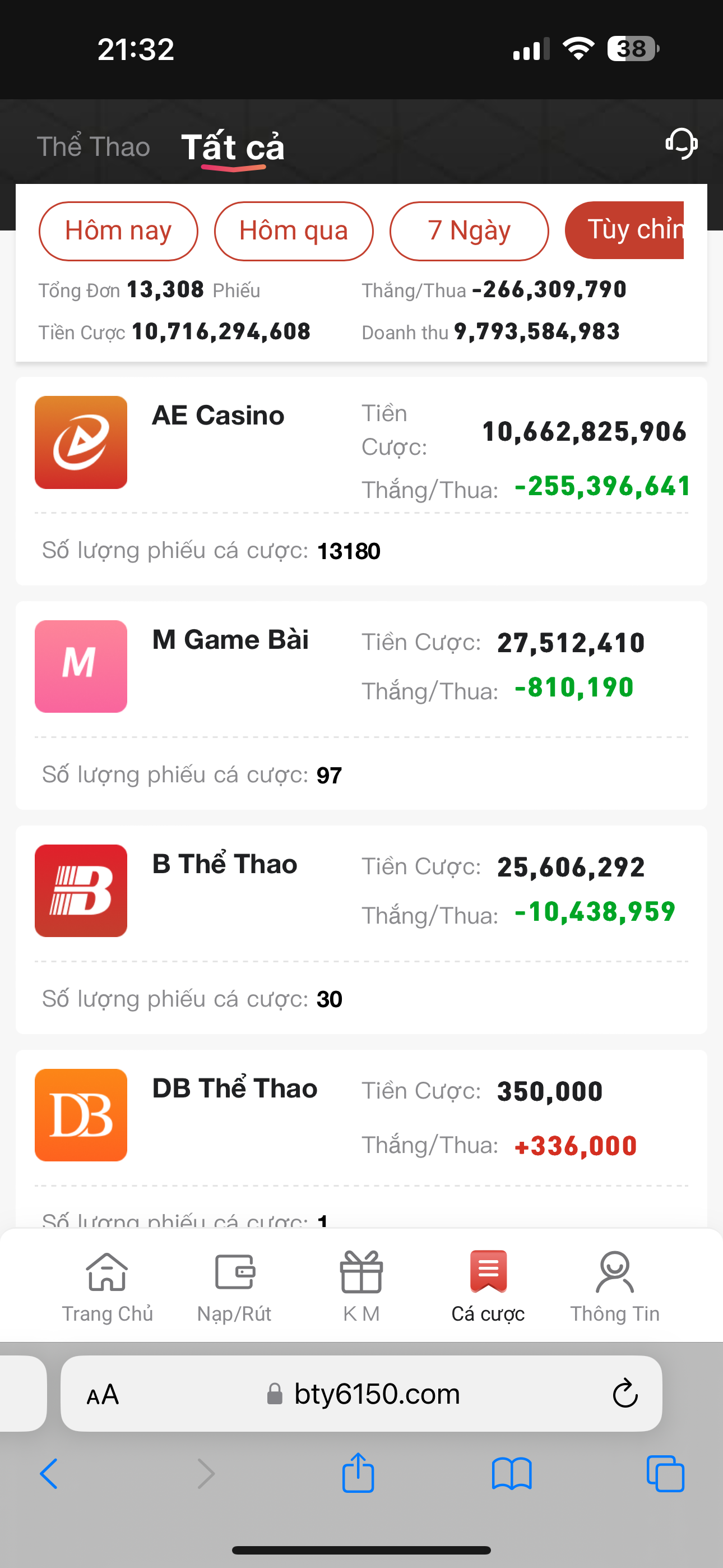Filter bets by 7 Ngày
Viewport: 723px width, 1568px height.
point(469,231)
